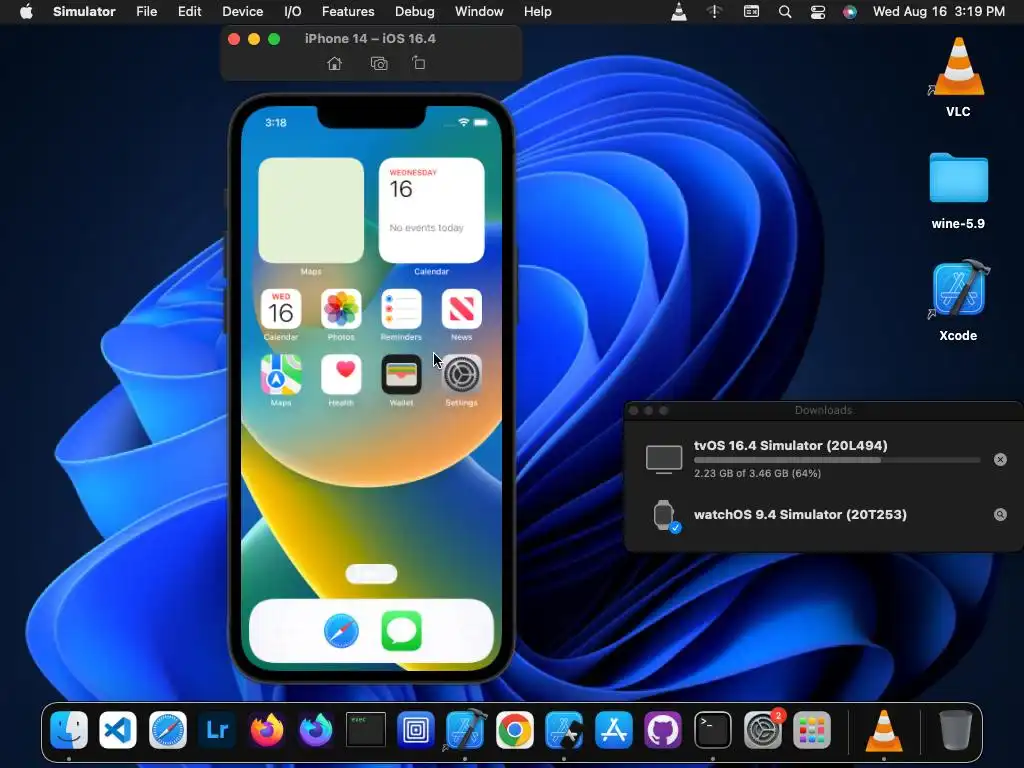
Task: Open GitHub Desktop from the Dock
Action: [663, 729]
